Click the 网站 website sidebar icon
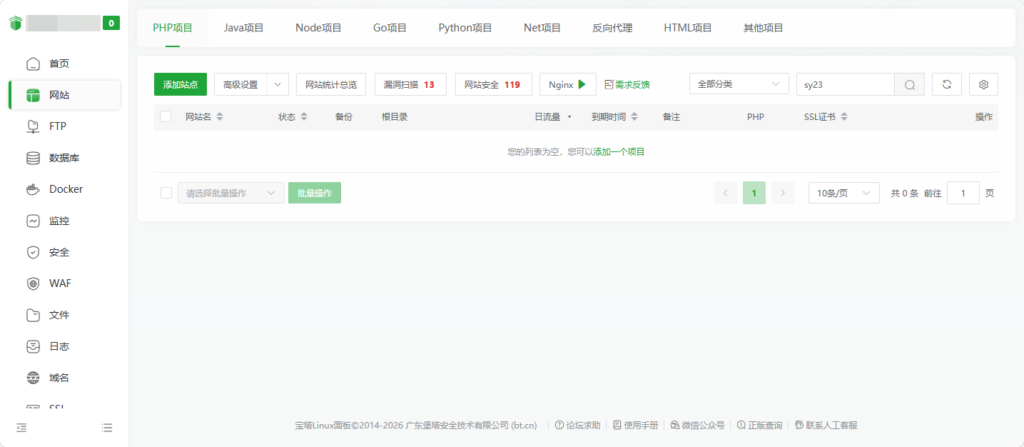The width and height of the screenshot is (1024, 447). tap(33, 95)
